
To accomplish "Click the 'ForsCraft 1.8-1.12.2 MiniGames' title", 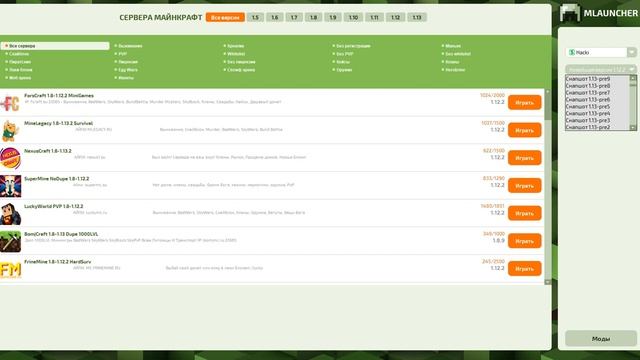I will 59,96.
